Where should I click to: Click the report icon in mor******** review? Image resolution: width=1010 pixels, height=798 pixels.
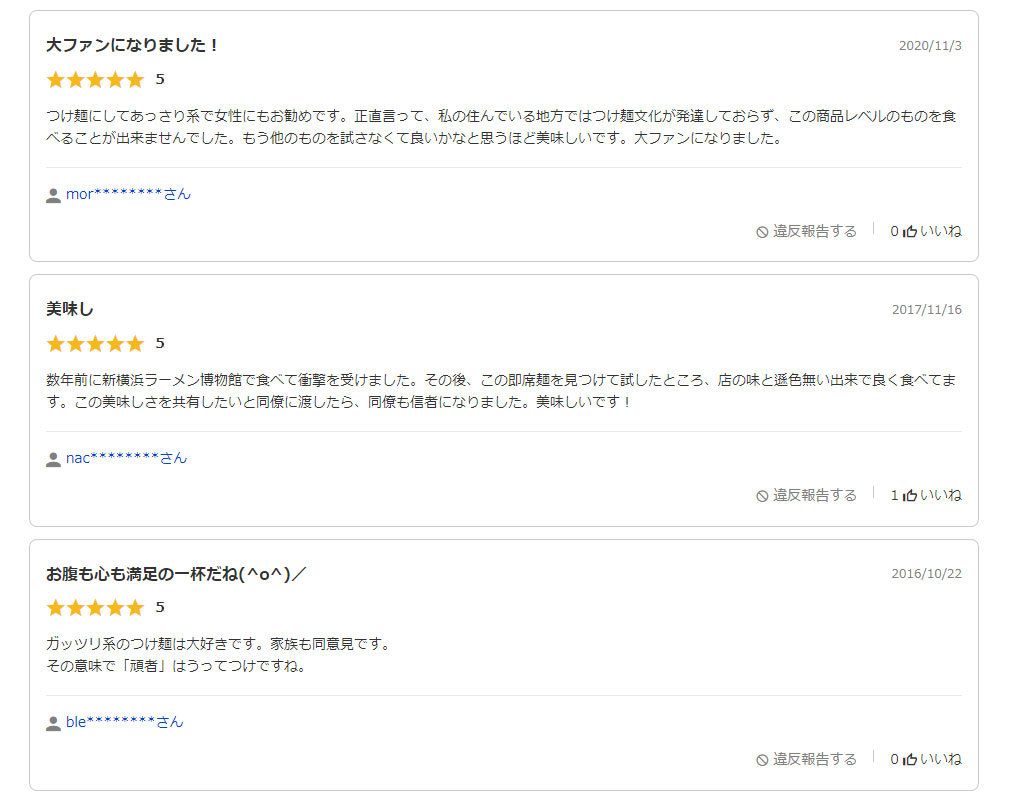tap(762, 232)
